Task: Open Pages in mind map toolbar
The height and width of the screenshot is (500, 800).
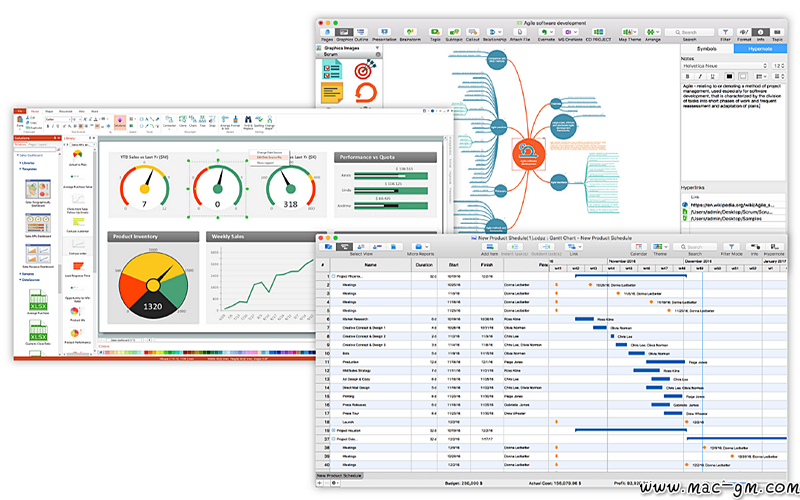Action: [x=327, y=32]
